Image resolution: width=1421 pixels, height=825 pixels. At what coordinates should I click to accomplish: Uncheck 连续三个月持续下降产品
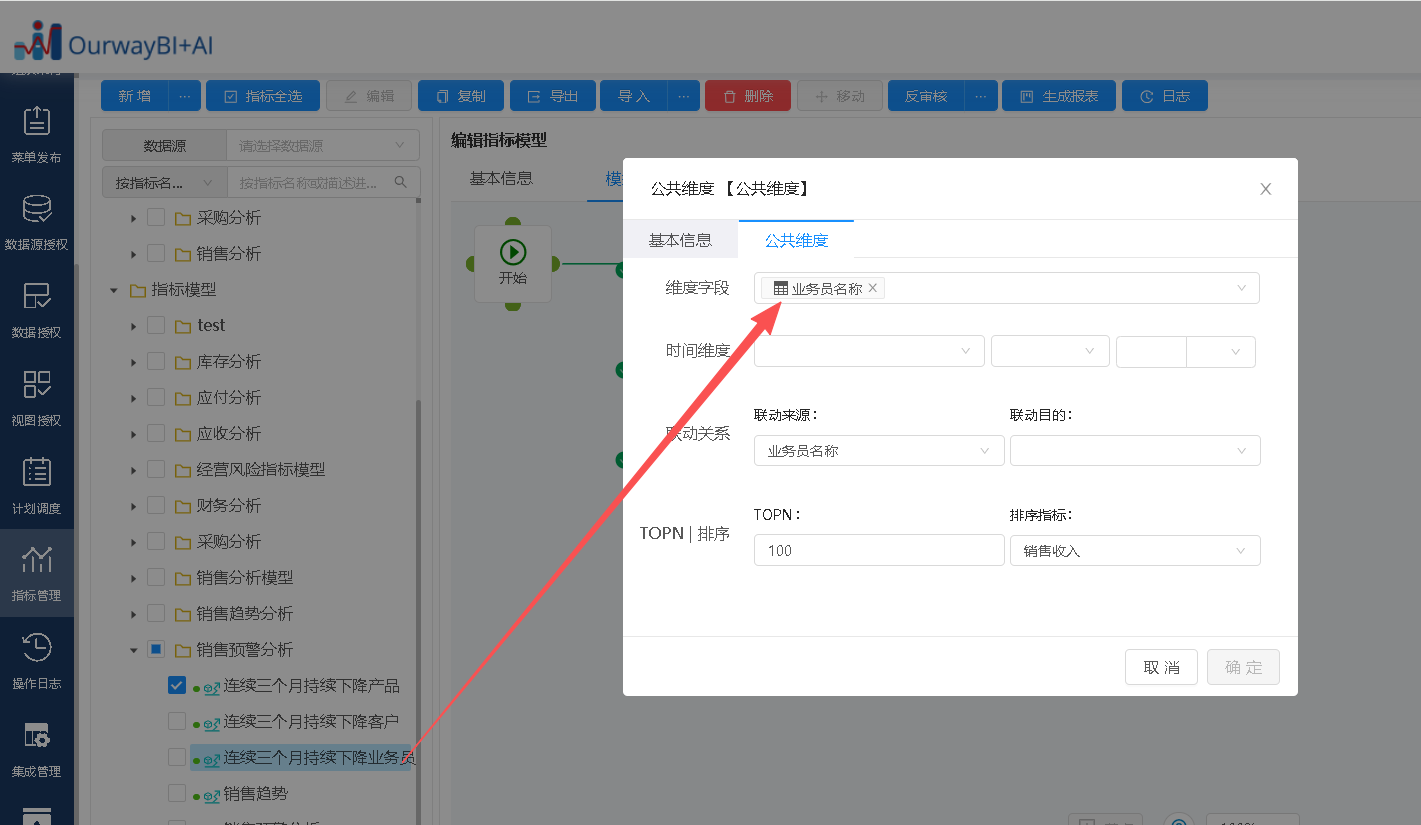click(x=177, y=685)
